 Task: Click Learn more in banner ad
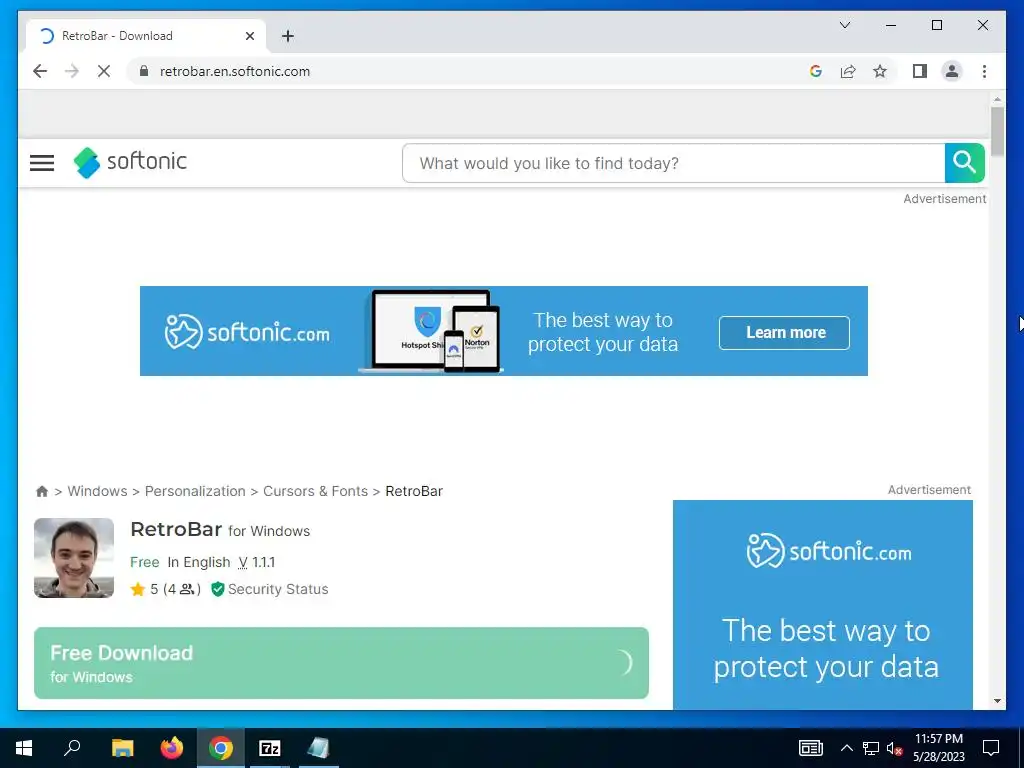(x=784, y=332)
